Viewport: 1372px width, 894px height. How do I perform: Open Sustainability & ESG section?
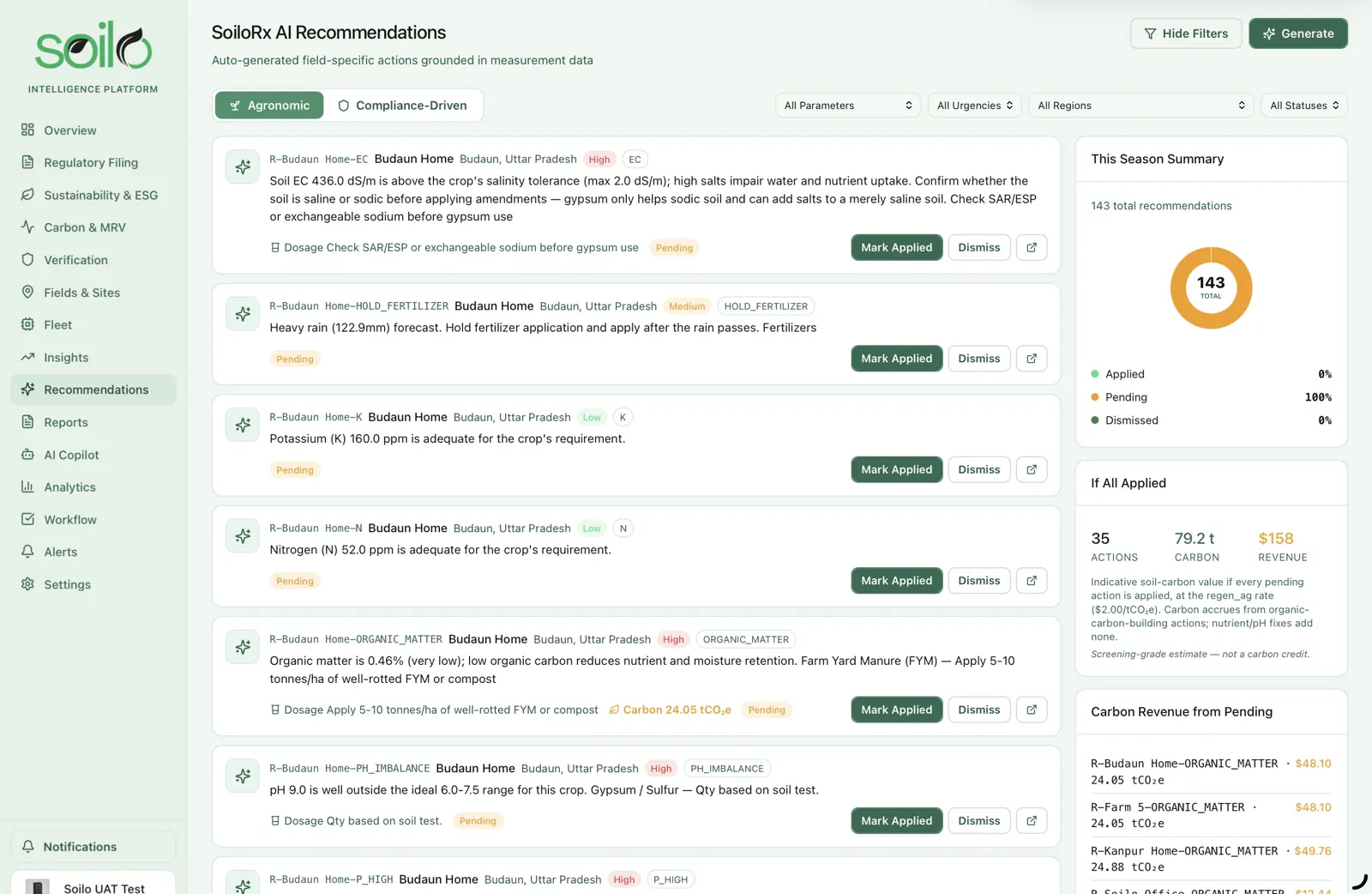click(93, 195)
